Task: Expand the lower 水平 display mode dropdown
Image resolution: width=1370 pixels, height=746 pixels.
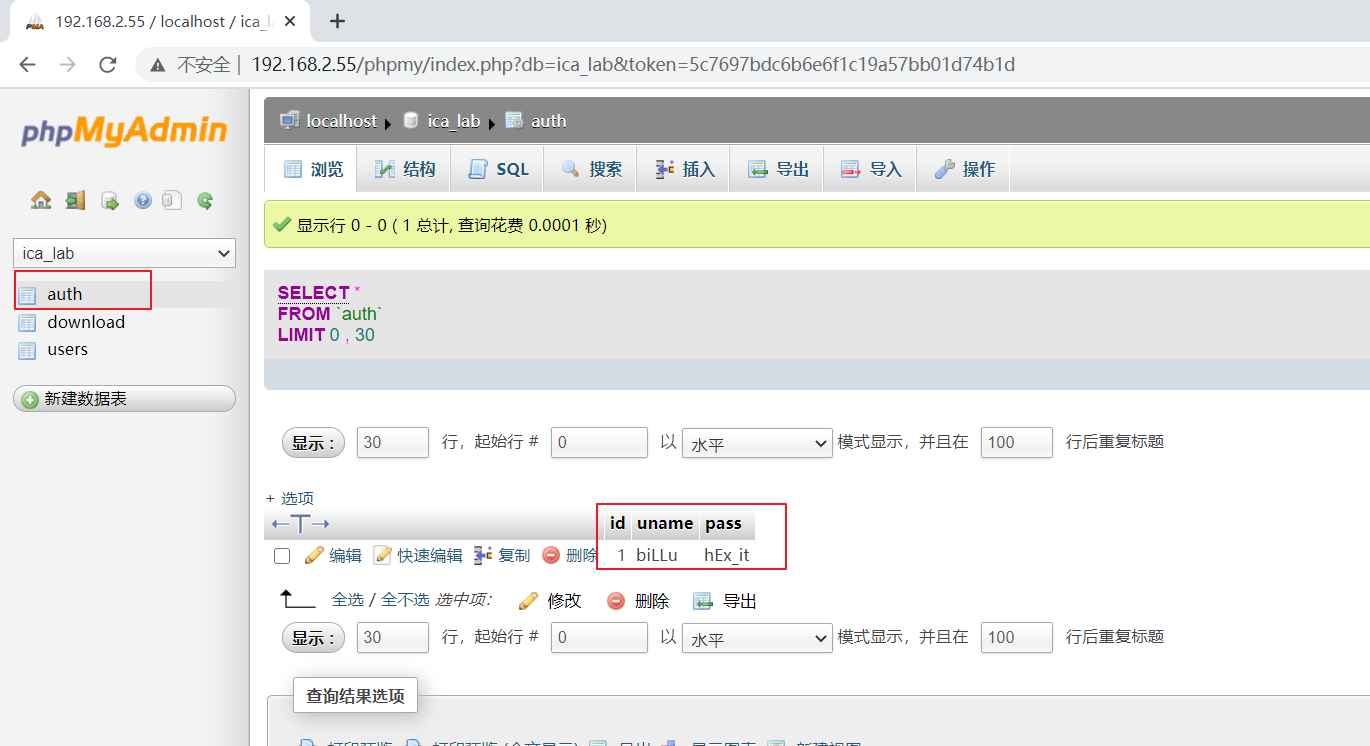Action: click(x=757, y=637)
